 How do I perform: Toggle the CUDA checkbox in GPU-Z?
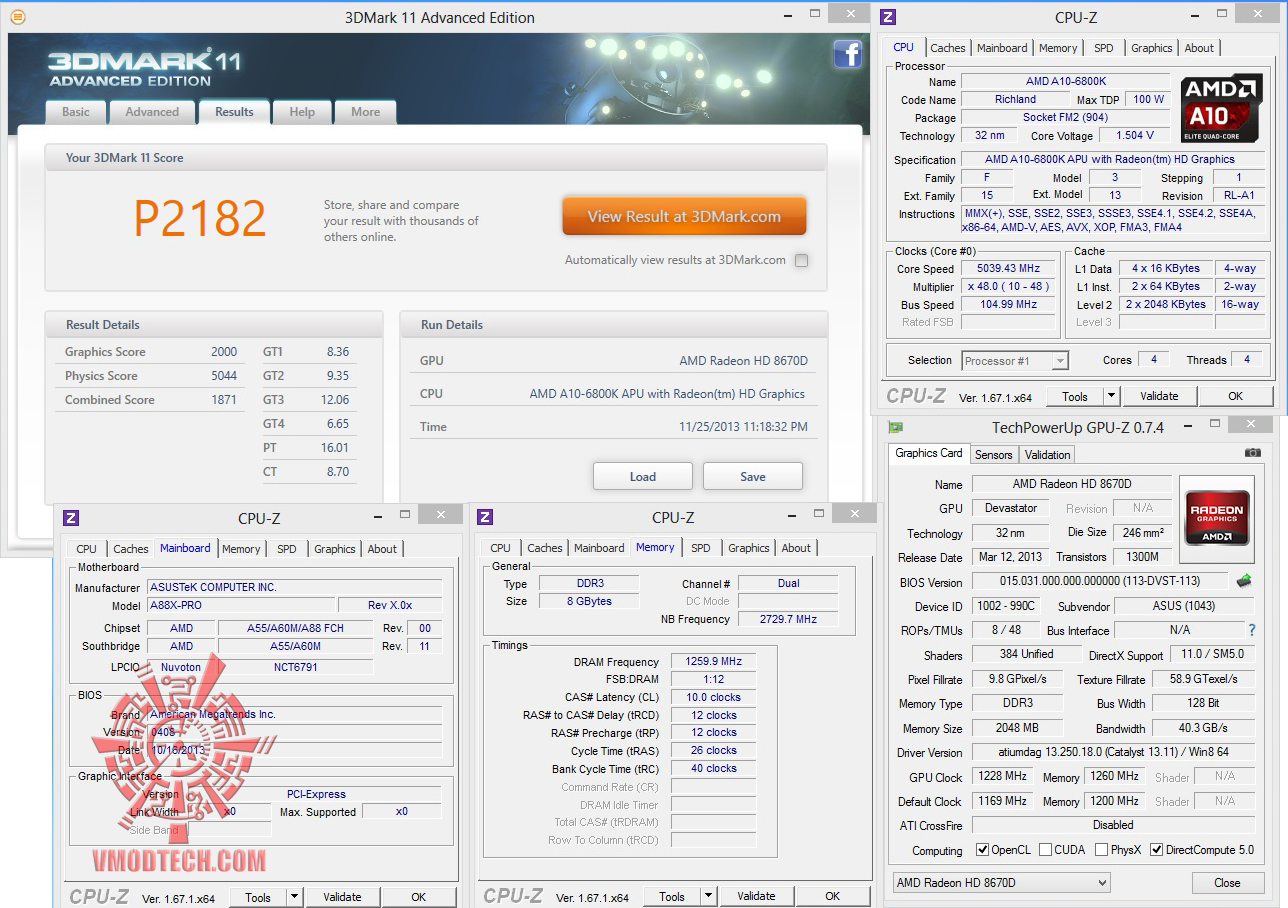tap(1046, 850)
